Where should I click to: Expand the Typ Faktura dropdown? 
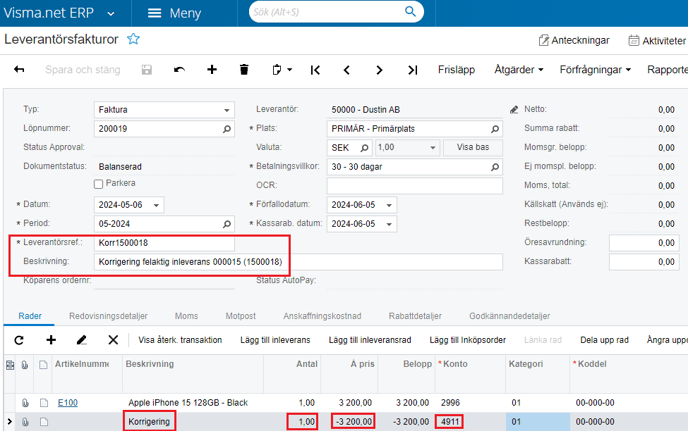[226, 110]
